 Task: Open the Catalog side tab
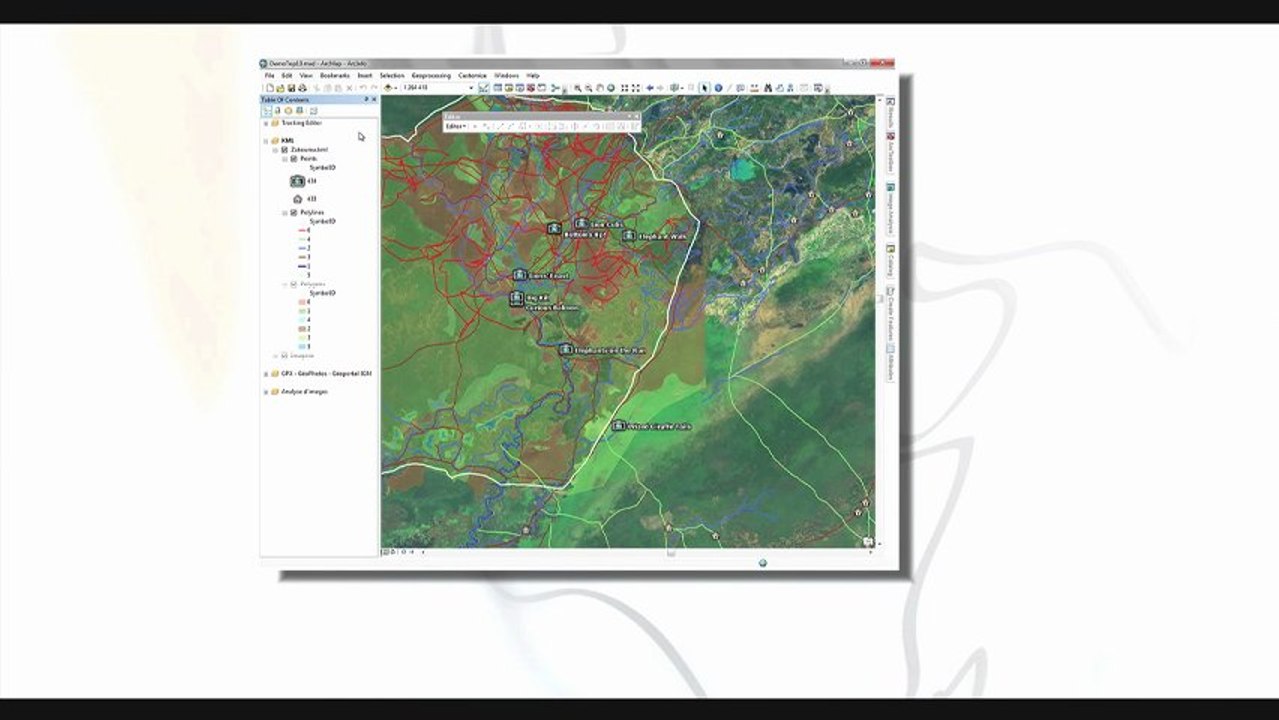[x=890, y=261]
